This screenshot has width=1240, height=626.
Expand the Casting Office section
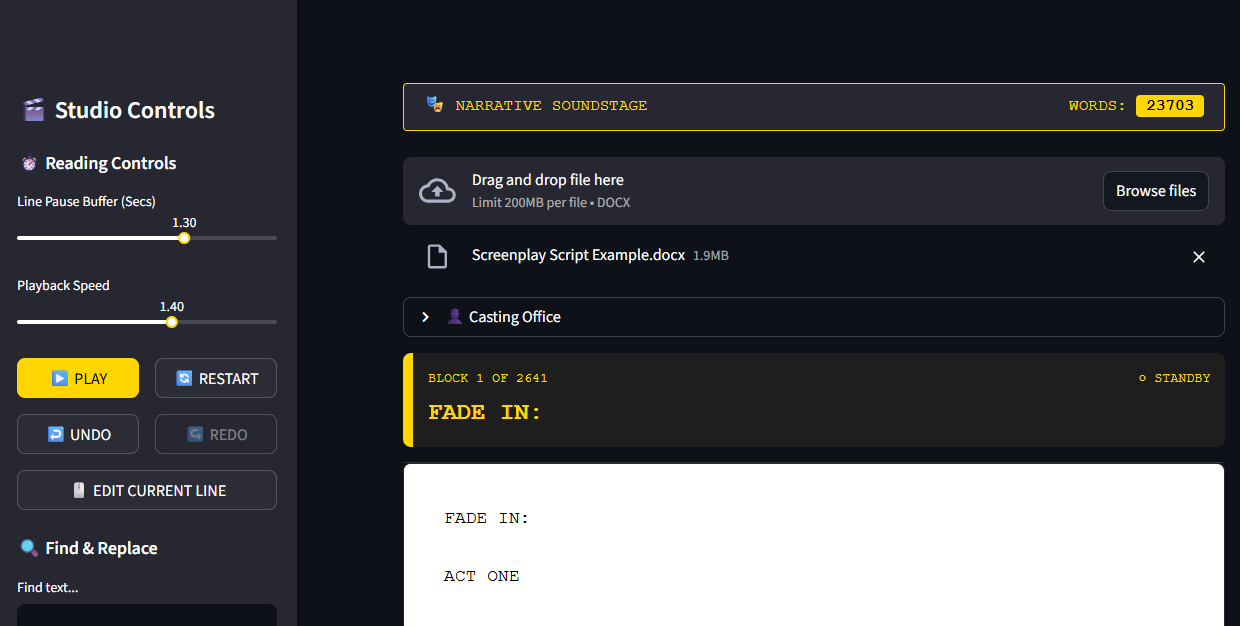pyautogui.click(x=426, y=317)
